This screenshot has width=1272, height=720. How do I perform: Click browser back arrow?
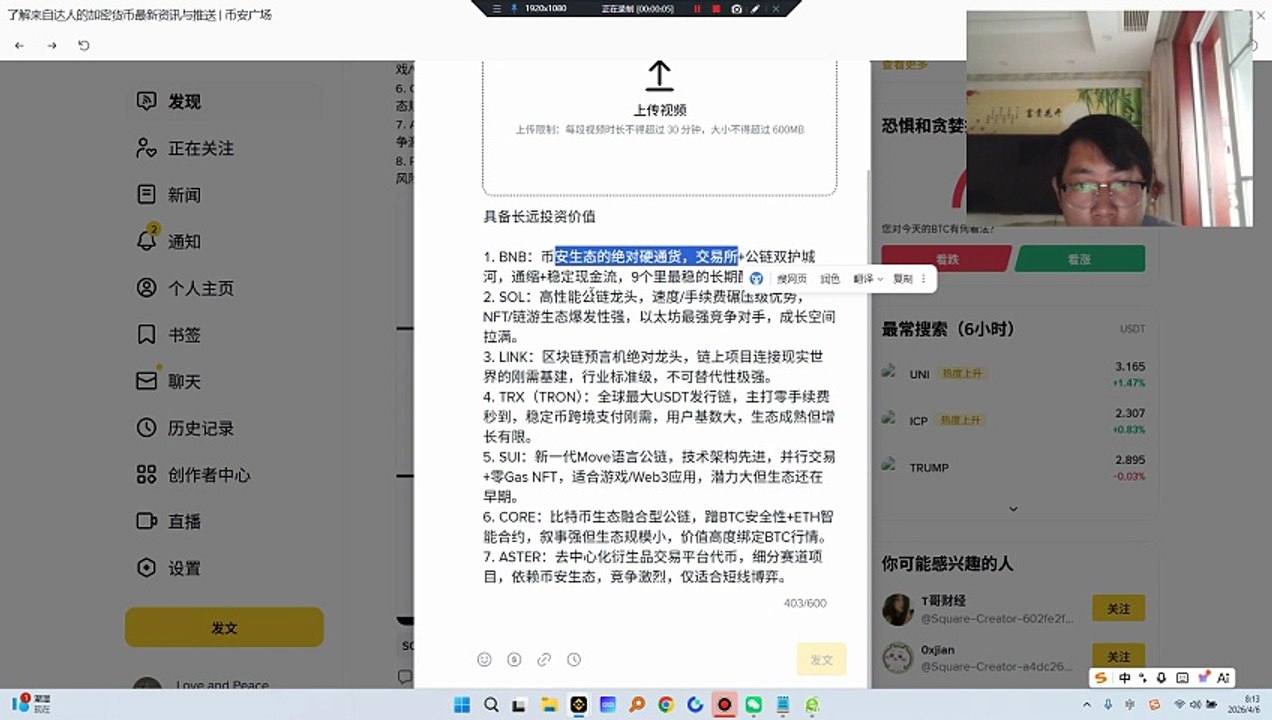click(20, 45)
